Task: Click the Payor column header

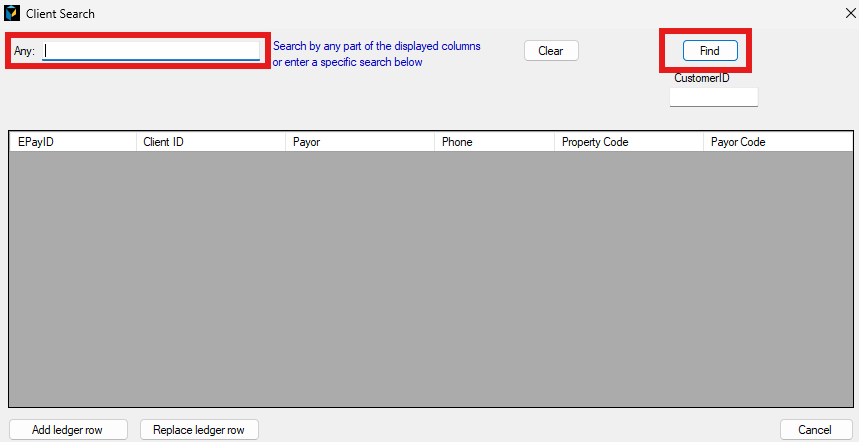Action: (360, 142)
